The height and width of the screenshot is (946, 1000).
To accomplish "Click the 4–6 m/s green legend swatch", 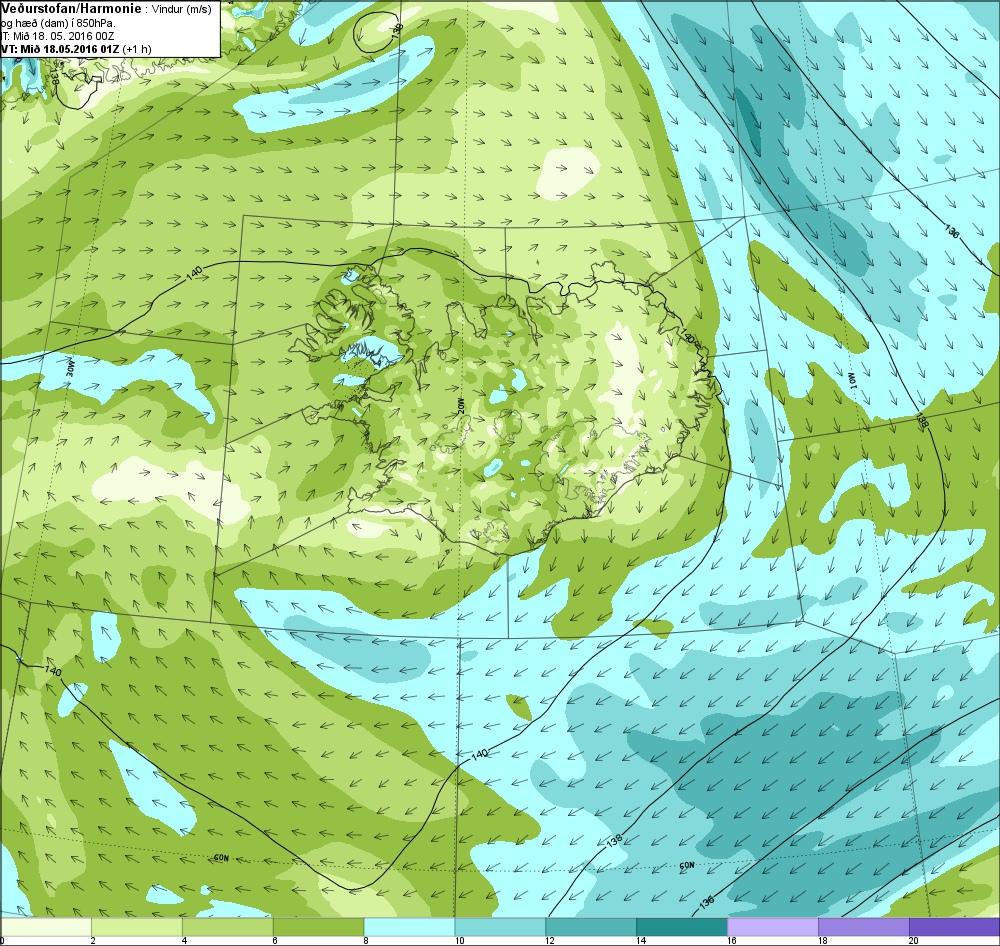I will 228,926.
